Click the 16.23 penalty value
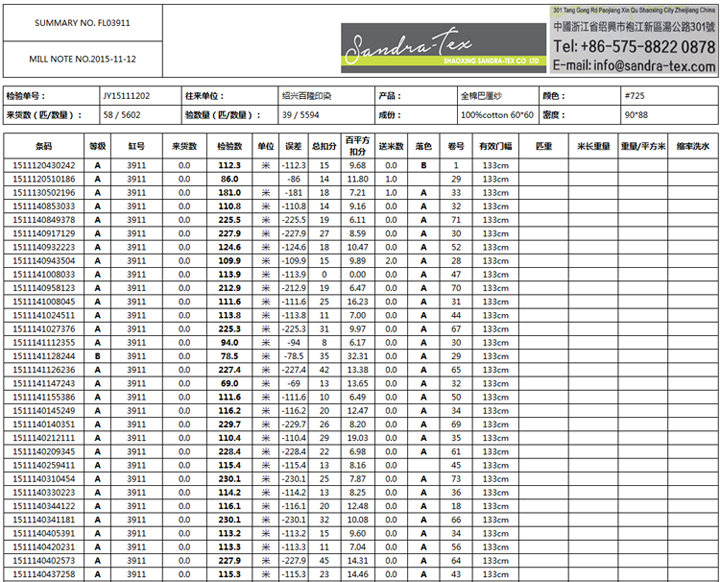720x582 pixels. 357,302
